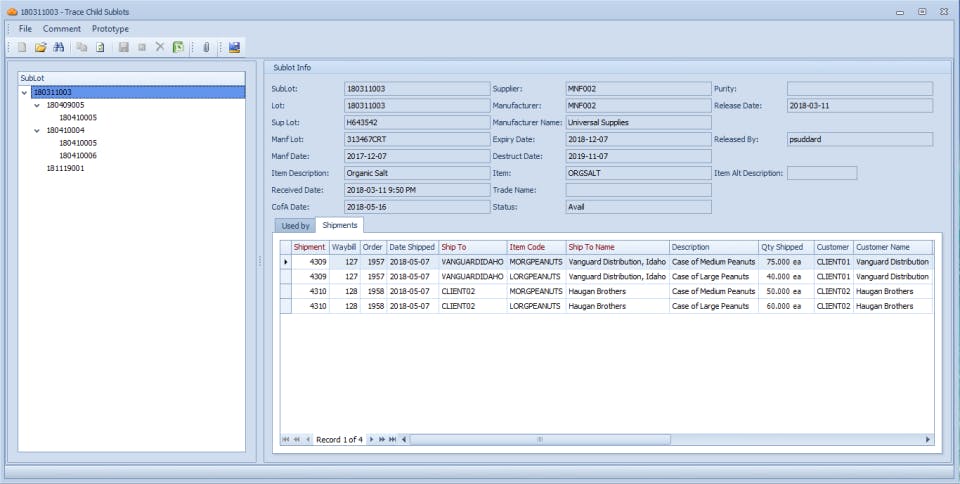Open the Comment menu

[x=62, y=29]
